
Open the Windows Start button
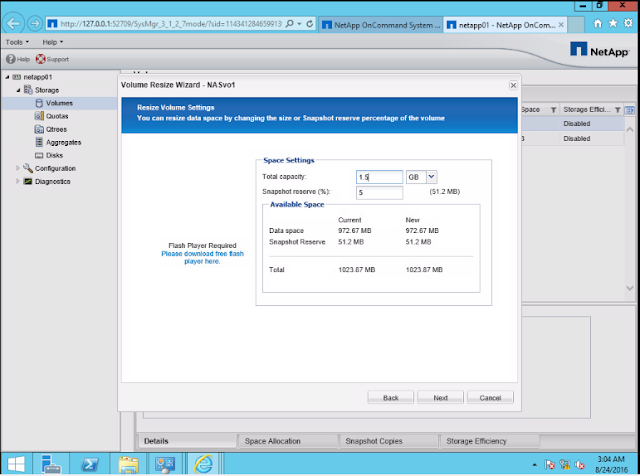16,464
